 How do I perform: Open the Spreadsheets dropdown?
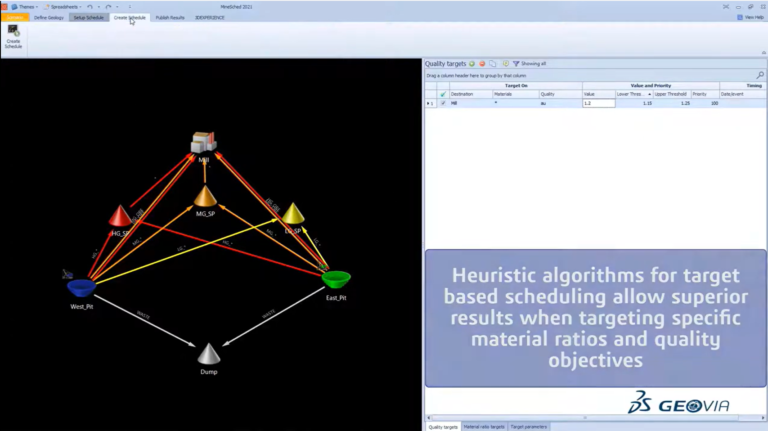point(64,7)
